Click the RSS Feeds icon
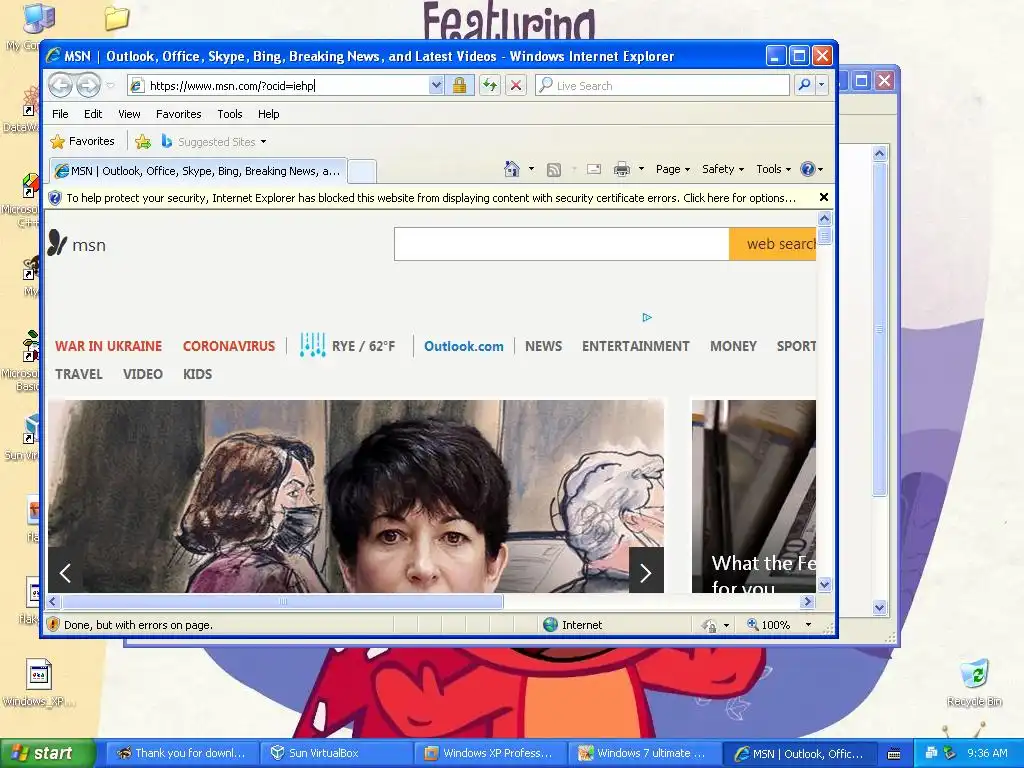 pos(554,170)
